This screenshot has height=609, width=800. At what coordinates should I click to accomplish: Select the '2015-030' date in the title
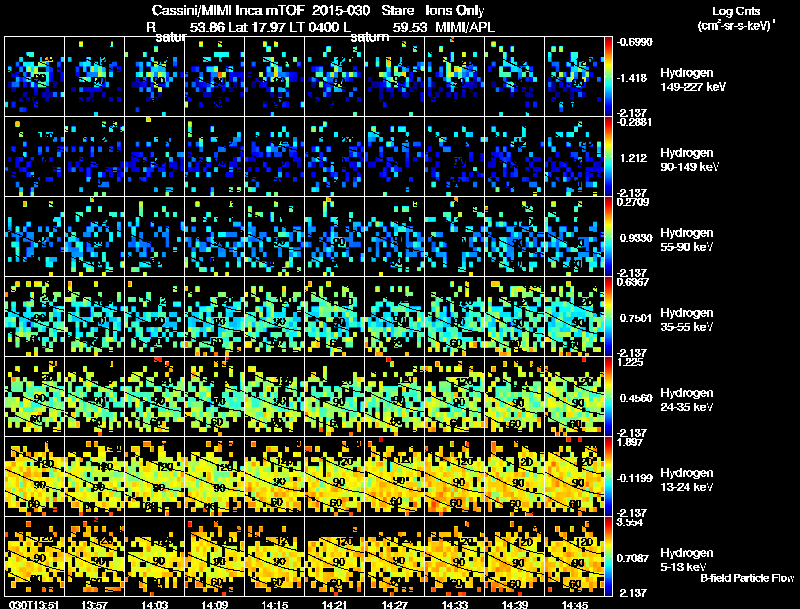pos(341,11)
